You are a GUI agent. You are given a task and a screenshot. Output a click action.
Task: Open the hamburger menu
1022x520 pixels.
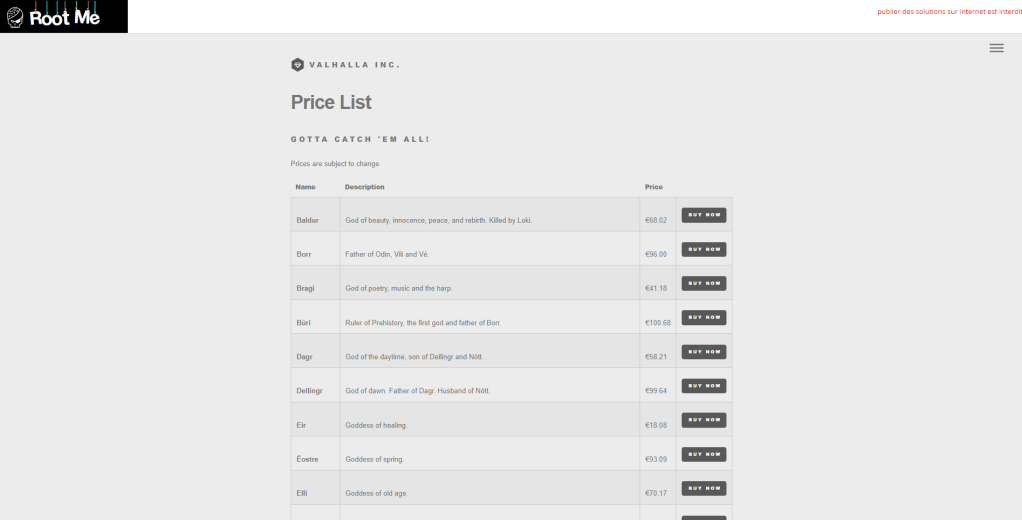tap(996, 48)
